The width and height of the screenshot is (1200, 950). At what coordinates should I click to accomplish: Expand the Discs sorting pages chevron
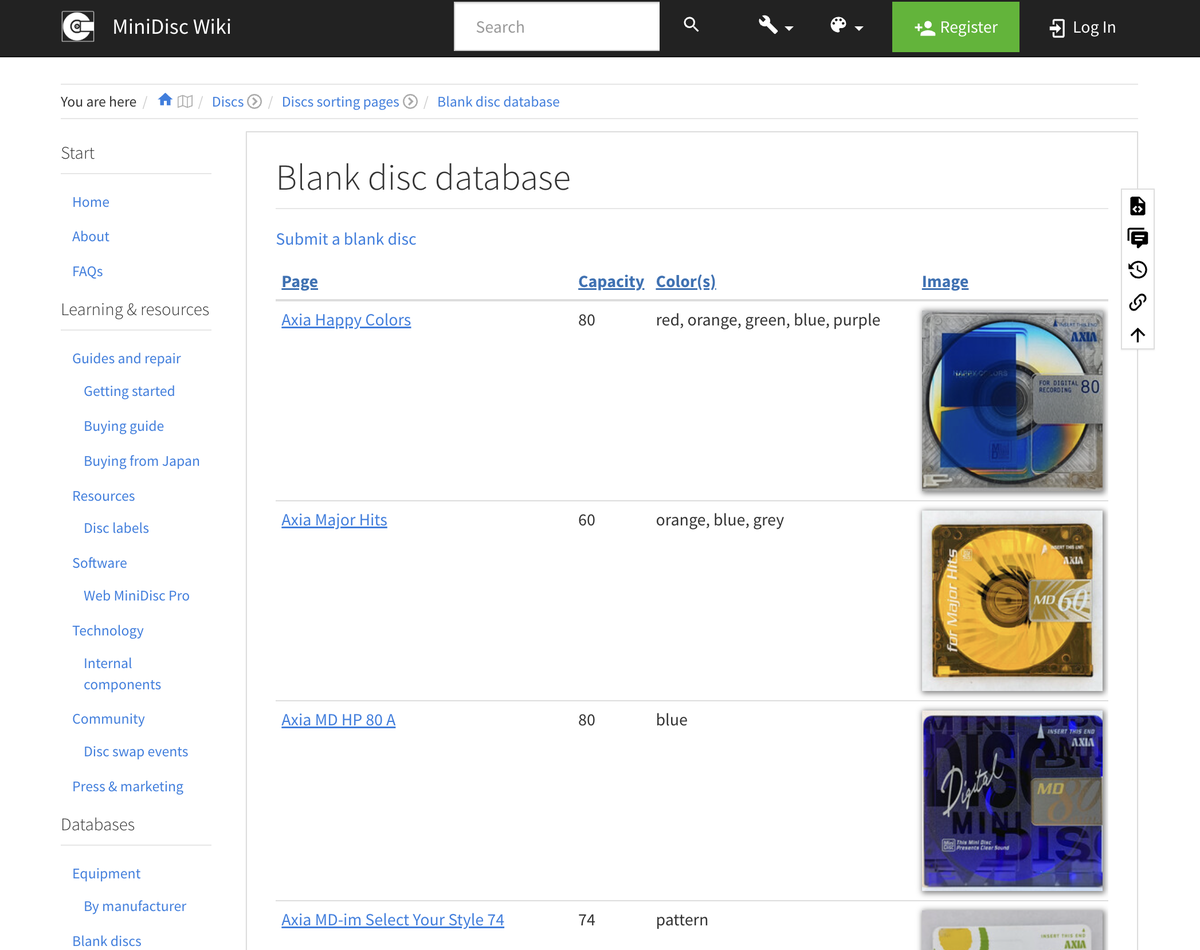point(410,101)
